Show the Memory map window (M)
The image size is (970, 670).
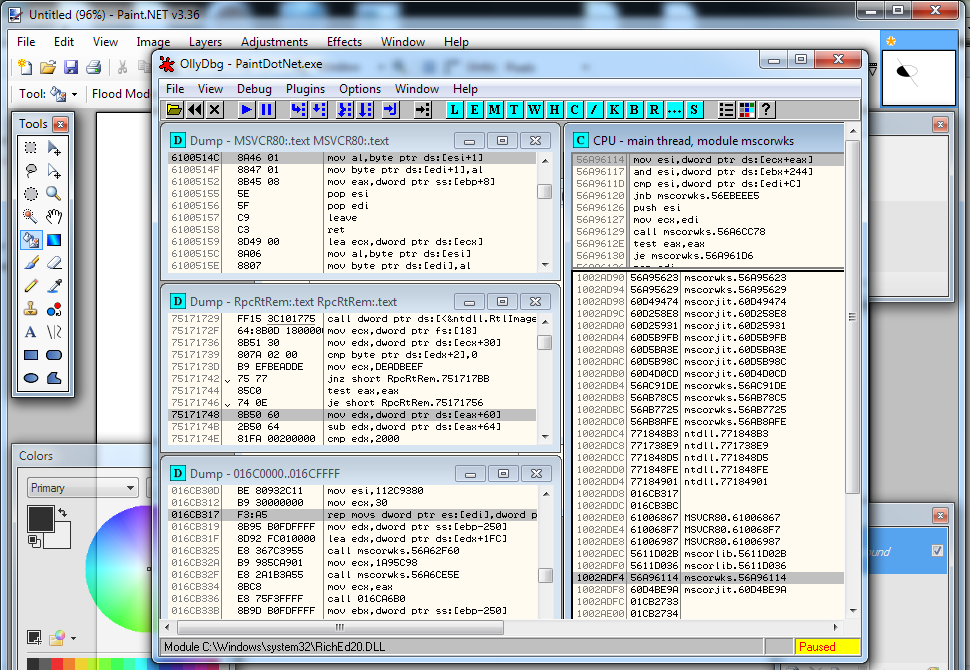494,109
